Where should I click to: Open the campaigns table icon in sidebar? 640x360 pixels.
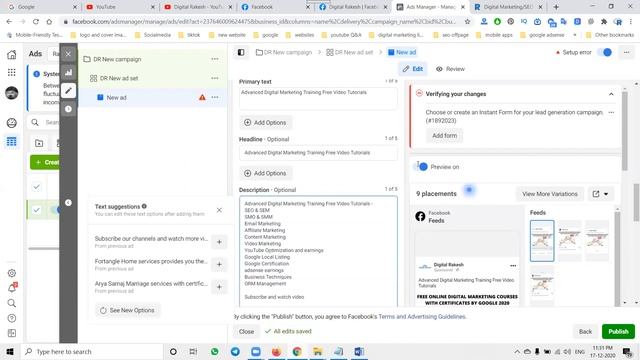pyautogui.click(x=12, y=142)
